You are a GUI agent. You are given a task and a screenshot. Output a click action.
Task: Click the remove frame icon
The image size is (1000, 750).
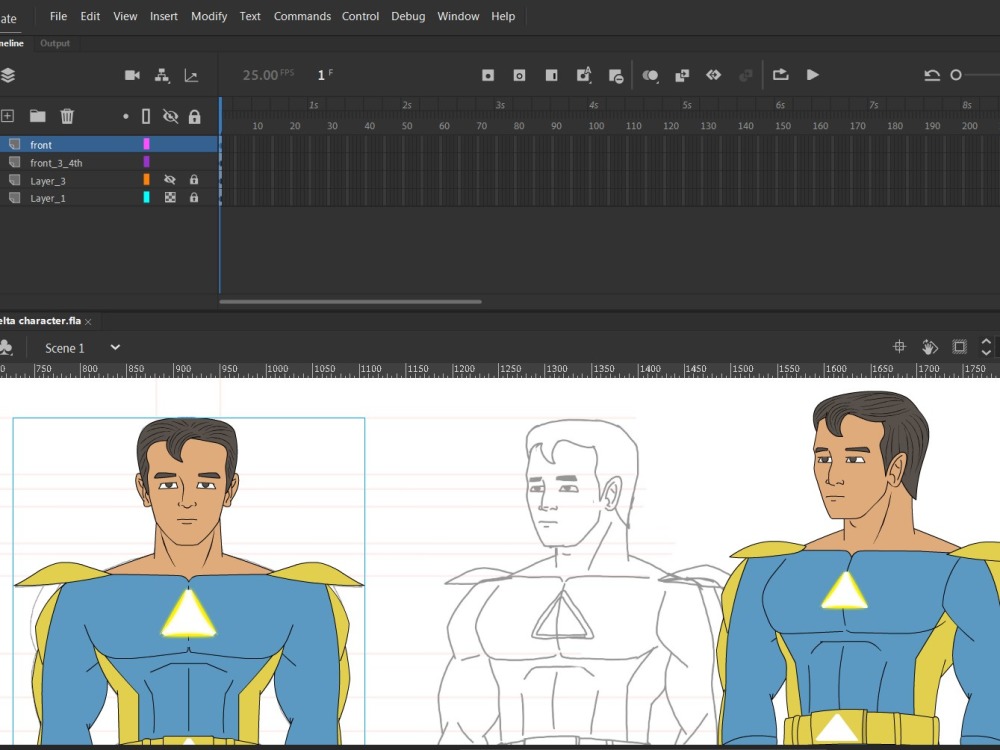click(x=615, y=76)
